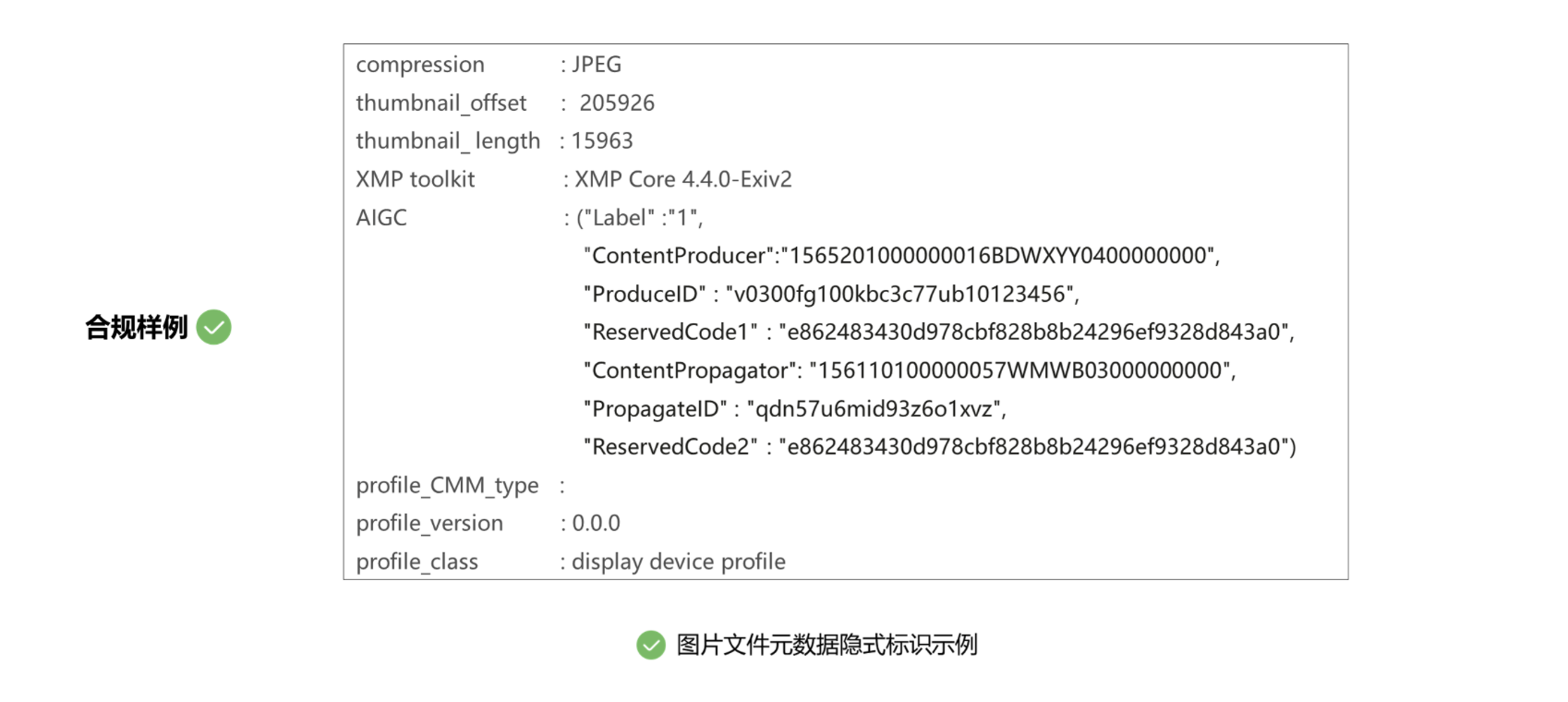The width and height of the screenshot is (1568, 702).
Task: Click the AIGC field name
Action: pyautogui.click(x=381, y=218)
